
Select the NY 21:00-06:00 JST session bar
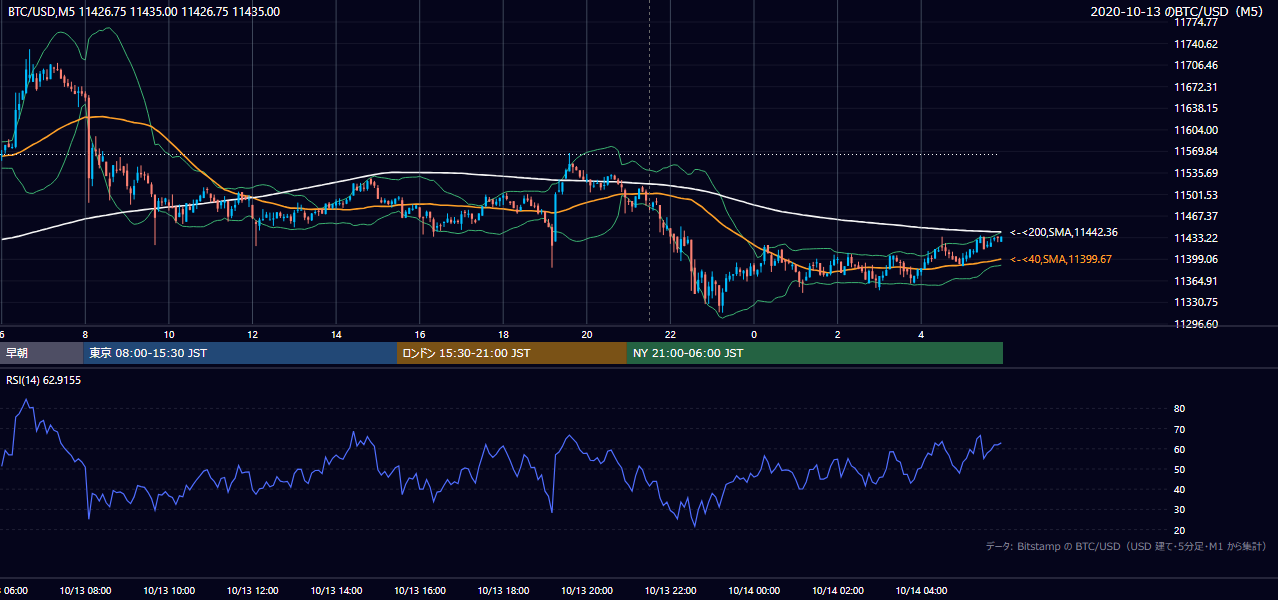point(815,353)
